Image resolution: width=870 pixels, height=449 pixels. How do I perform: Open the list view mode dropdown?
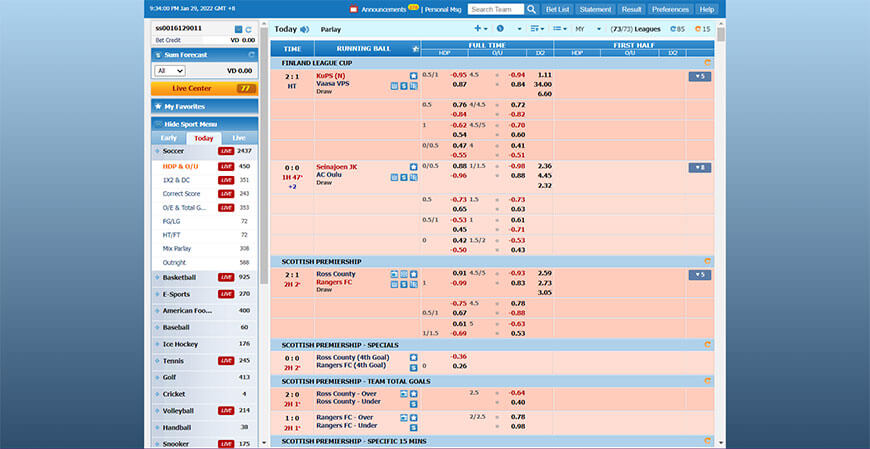(x=560, y=29)
